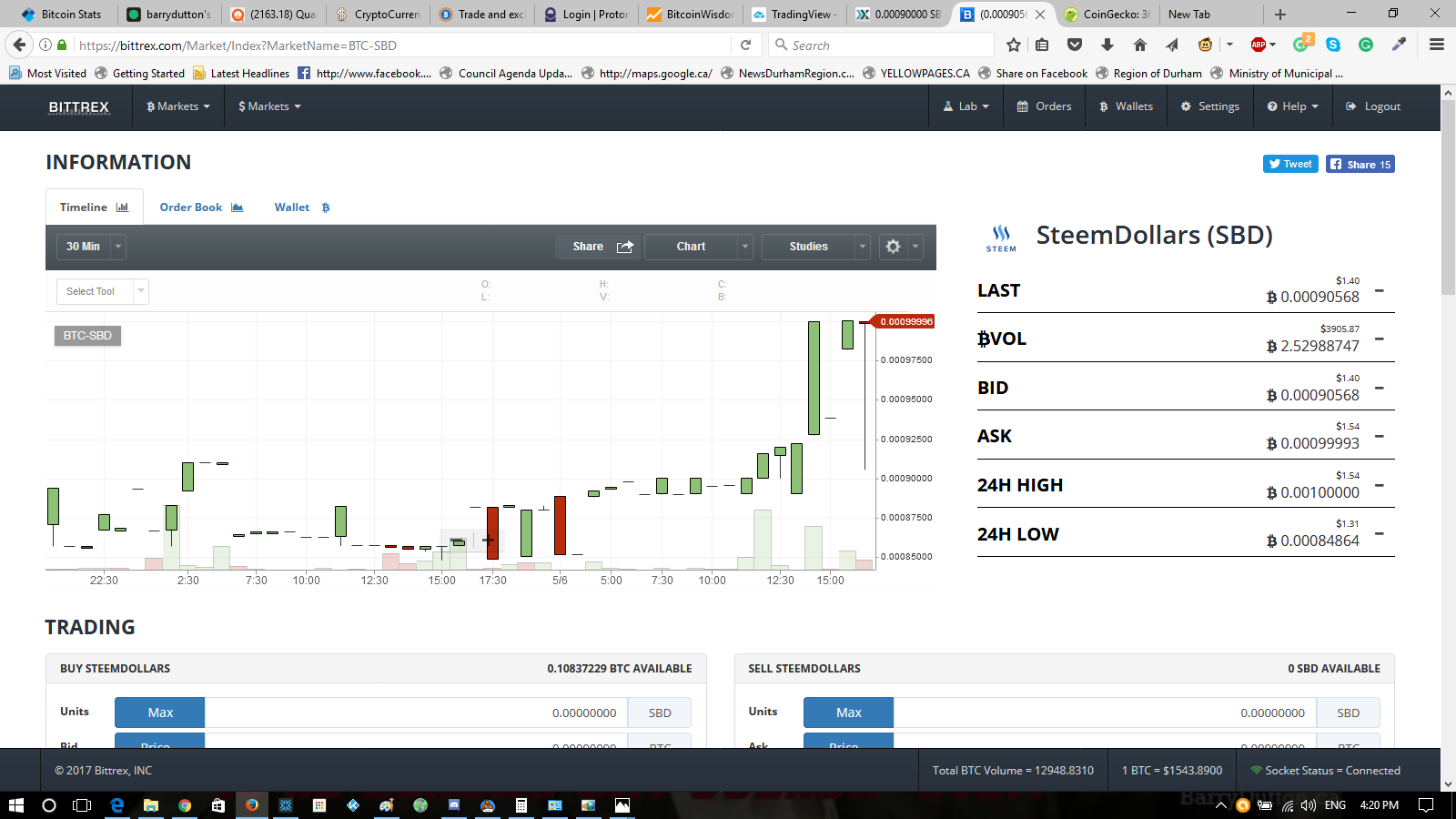The image size is (1456, 819).
Task: Expand the dropdown arrow beside the gear icon
Action: [x=915, y=247]
